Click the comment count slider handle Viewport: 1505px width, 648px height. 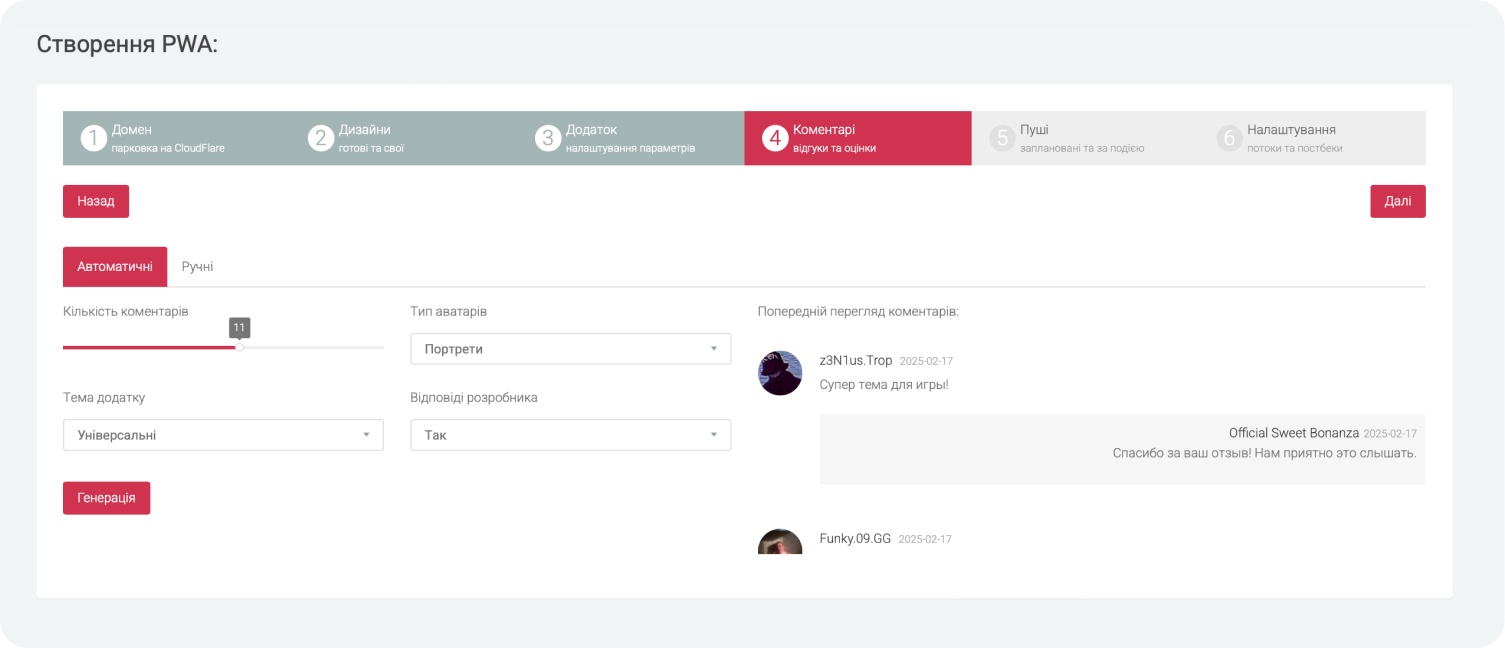point(239,347)
